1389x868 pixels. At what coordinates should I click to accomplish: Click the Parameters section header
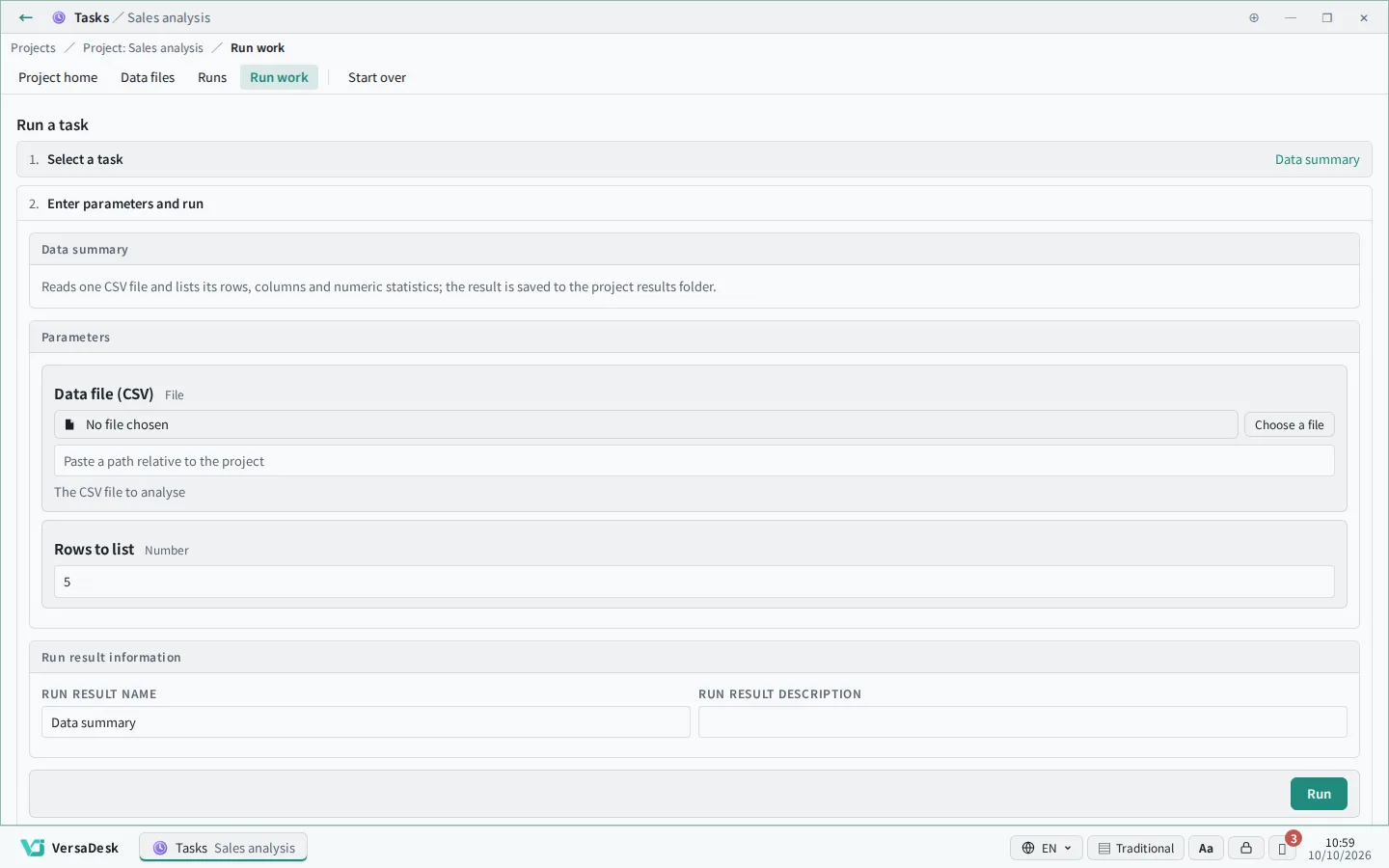point(694,338)
